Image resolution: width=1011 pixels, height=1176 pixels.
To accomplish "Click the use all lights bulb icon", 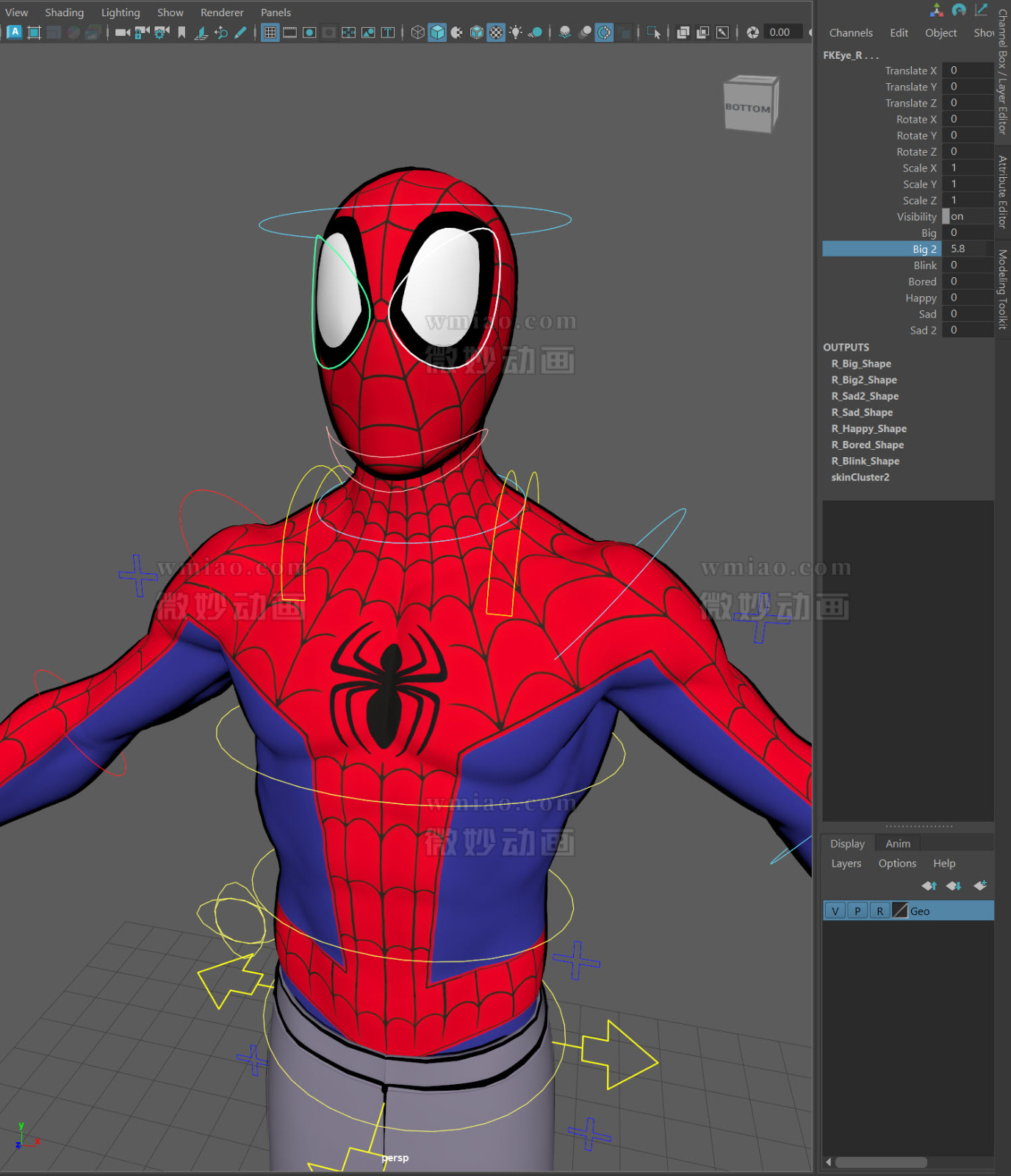I will tap(516, 32).
